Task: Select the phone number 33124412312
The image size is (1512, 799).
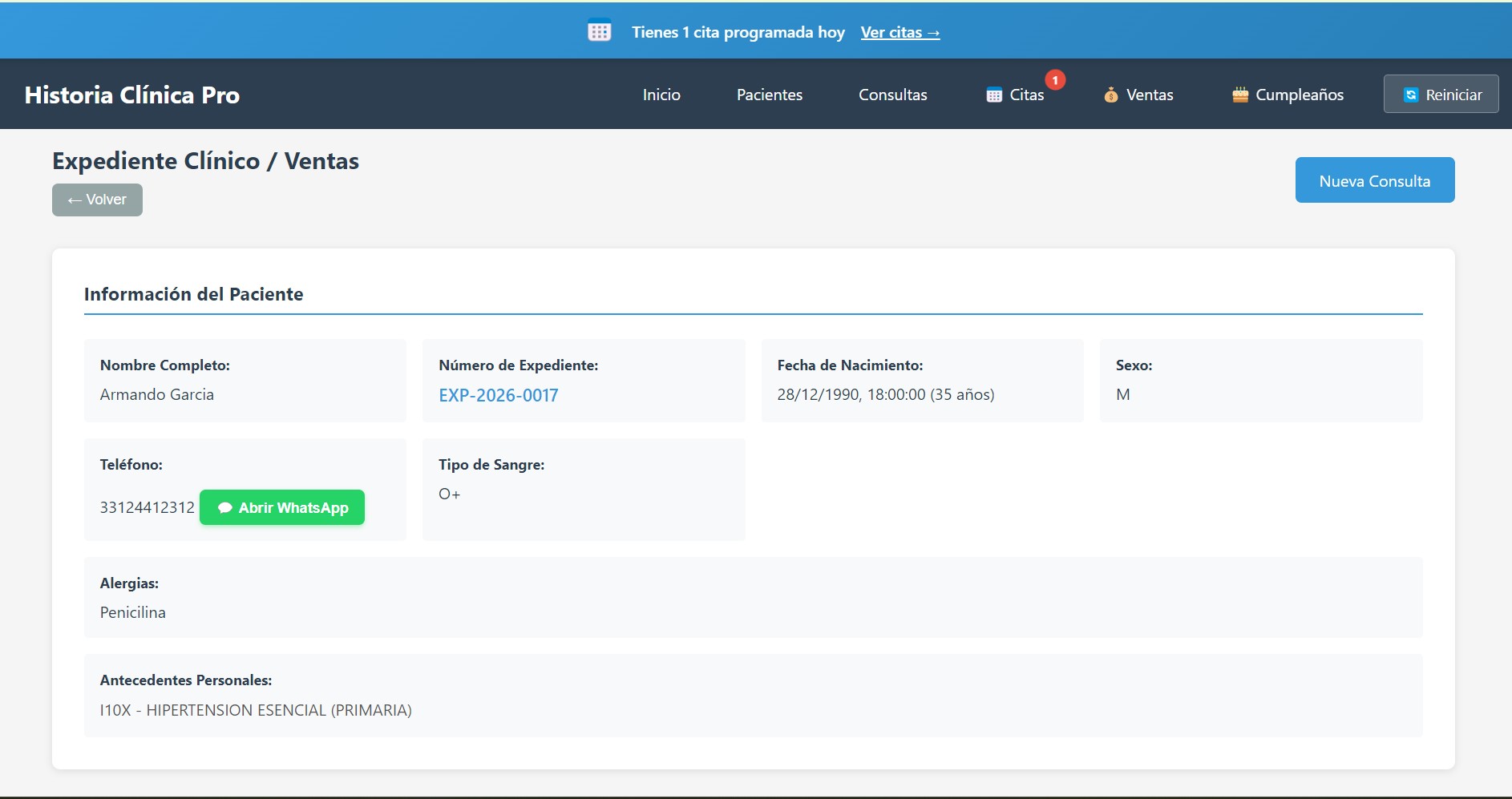Action: (x=148, y=507)
